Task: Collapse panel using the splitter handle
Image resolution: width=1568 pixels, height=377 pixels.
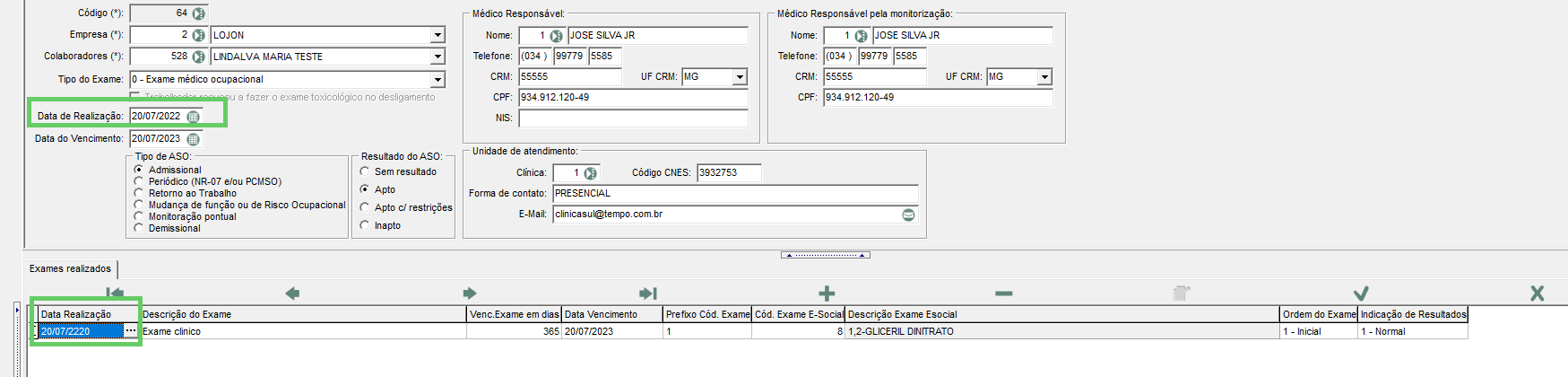Action: (826, 255)
